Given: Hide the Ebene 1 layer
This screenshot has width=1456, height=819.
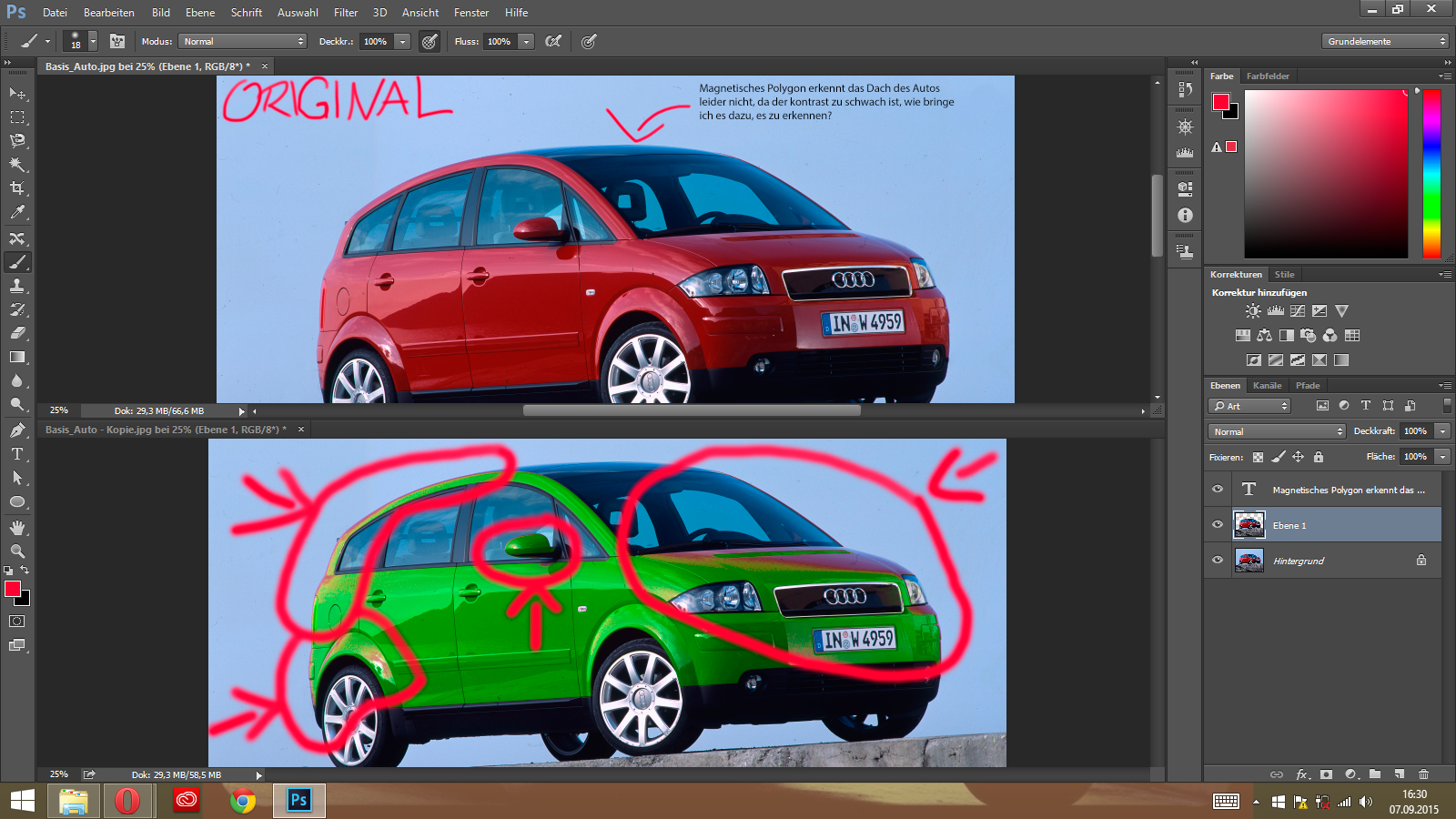Looking at the screenshot, I should (x=1218, y=525).
